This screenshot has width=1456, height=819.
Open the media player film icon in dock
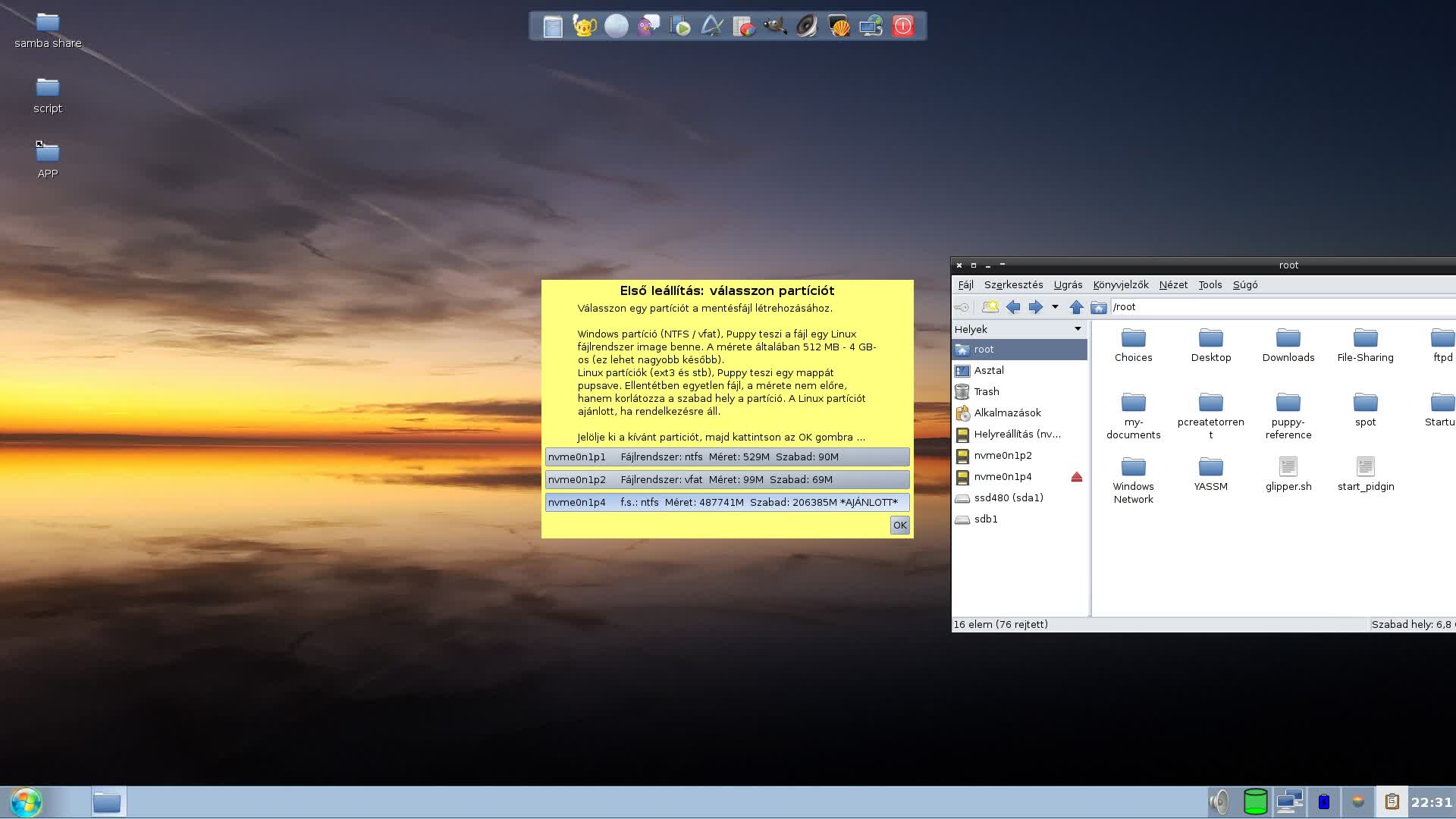[680, 27]
